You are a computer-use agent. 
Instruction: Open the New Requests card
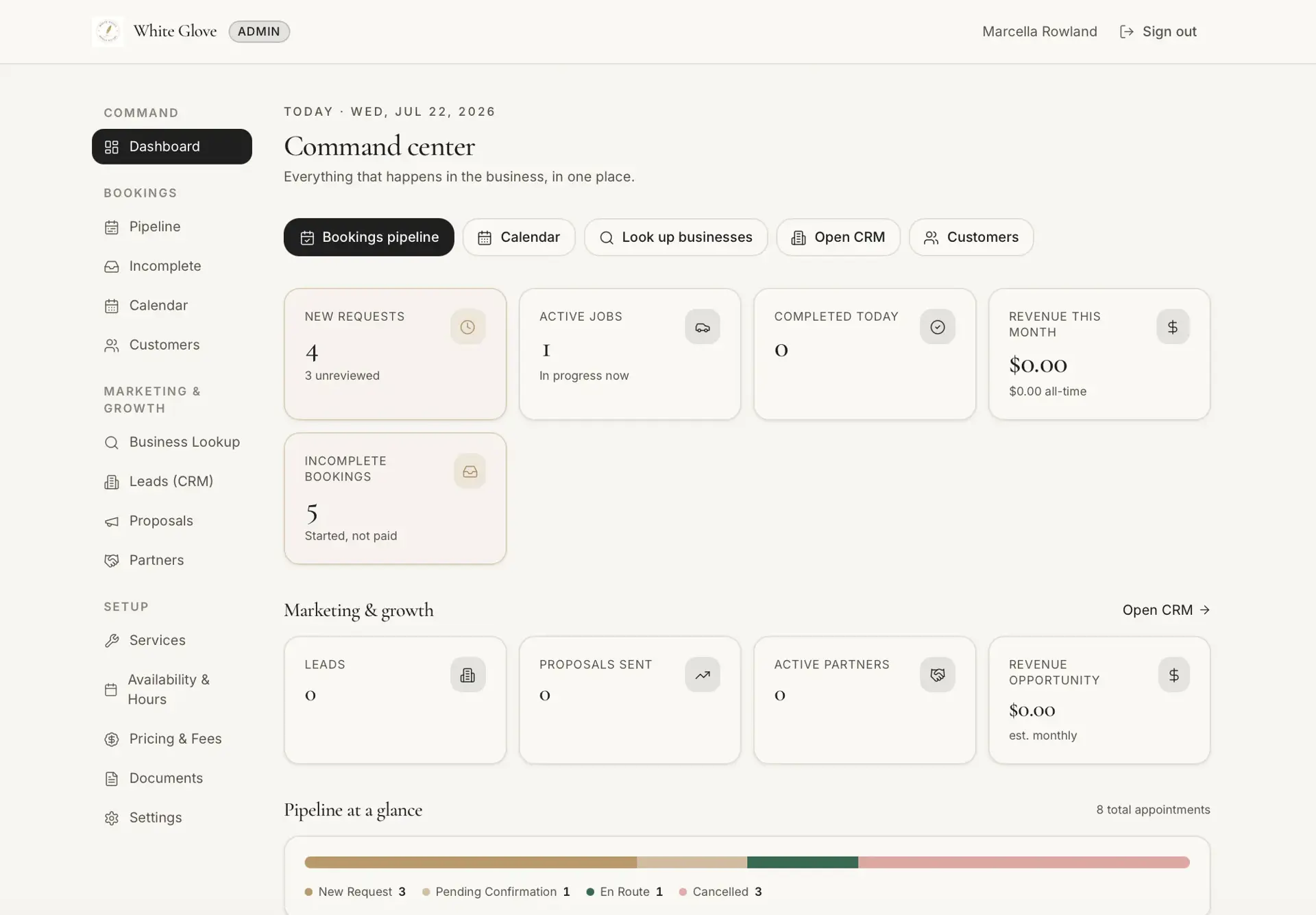point(395,354)
